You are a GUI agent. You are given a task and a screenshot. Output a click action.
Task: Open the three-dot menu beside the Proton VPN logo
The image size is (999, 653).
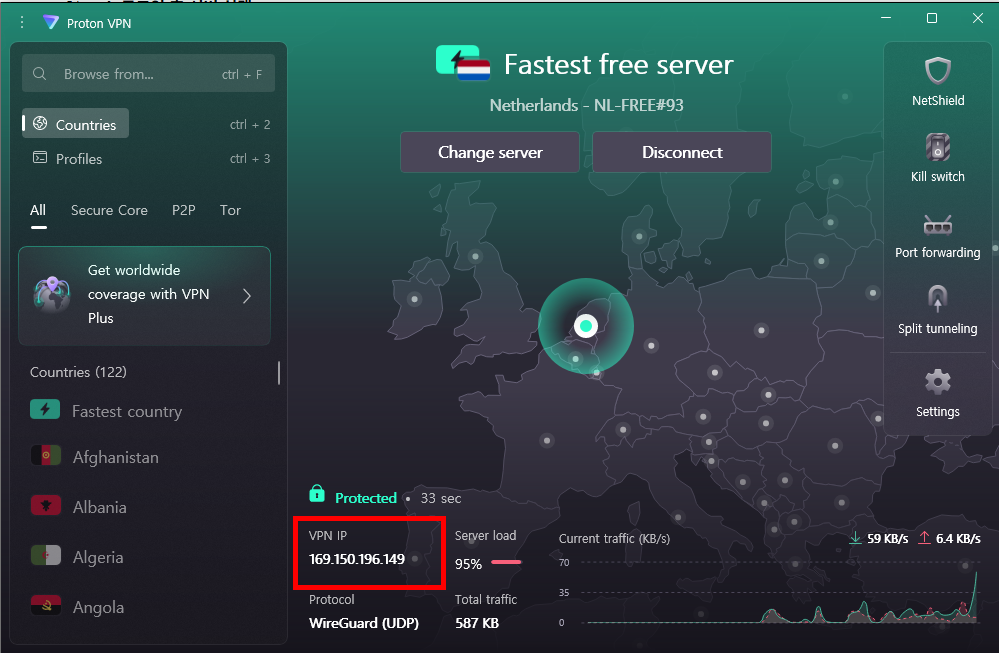22,23
